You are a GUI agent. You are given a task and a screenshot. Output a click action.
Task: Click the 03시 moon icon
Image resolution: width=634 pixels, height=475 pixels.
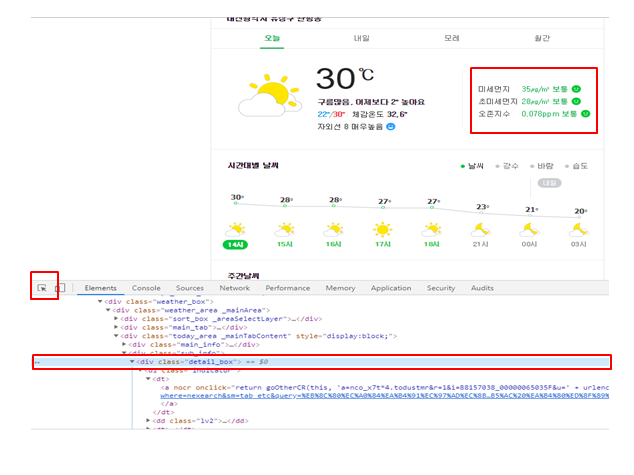(x=579, y=230)
